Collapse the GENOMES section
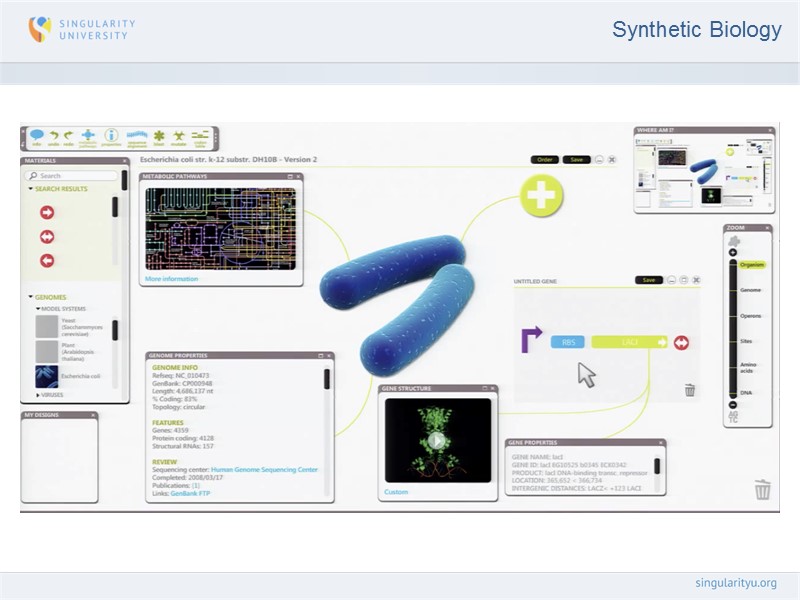The image size is (800, 600). pos(31,296)
